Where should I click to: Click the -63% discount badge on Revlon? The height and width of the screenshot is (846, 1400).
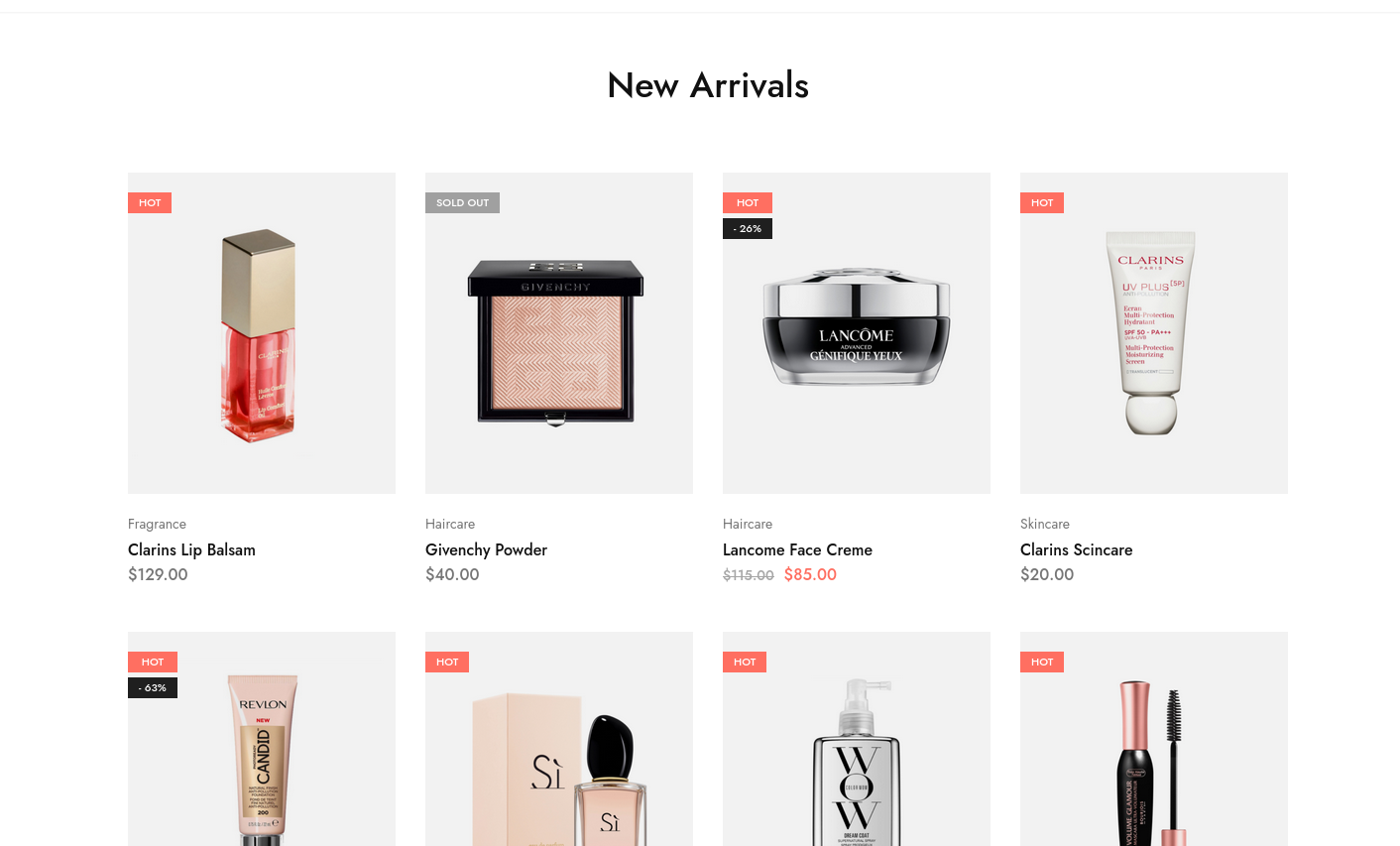pos(153,687)
